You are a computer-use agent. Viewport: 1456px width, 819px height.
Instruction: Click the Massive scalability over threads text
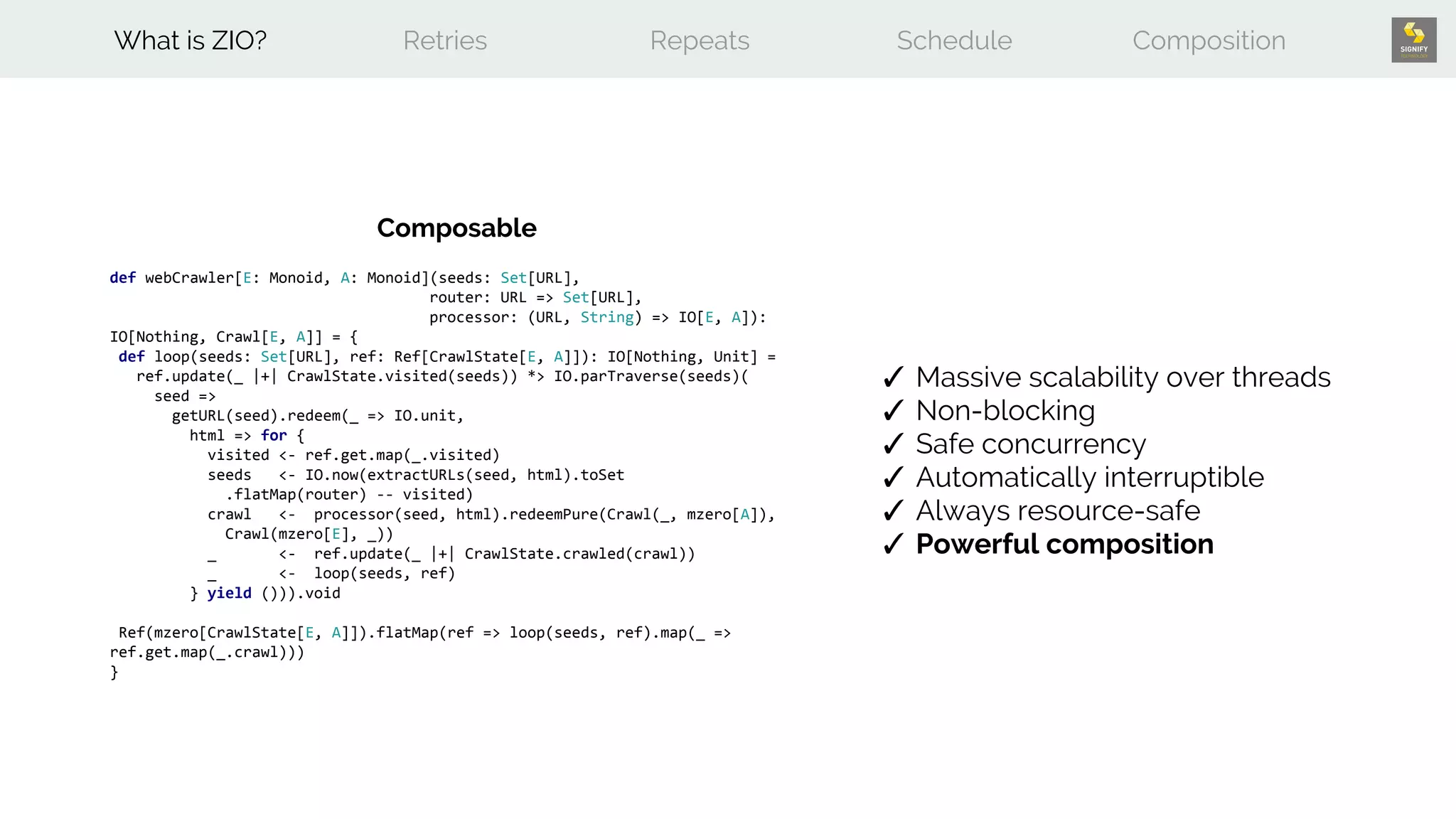click(1123, 378)
